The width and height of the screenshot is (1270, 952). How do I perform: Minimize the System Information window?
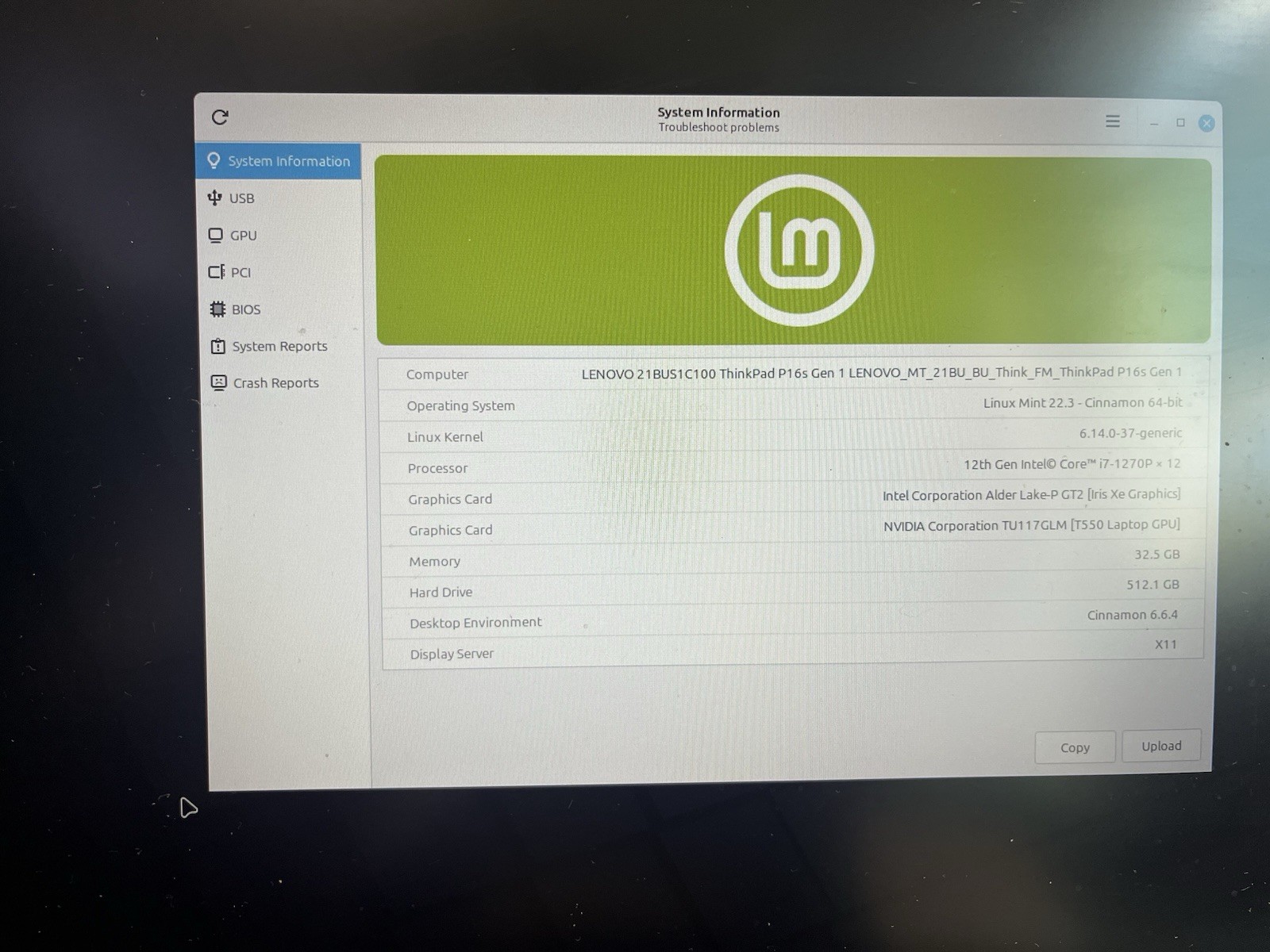pos(1154,123)
